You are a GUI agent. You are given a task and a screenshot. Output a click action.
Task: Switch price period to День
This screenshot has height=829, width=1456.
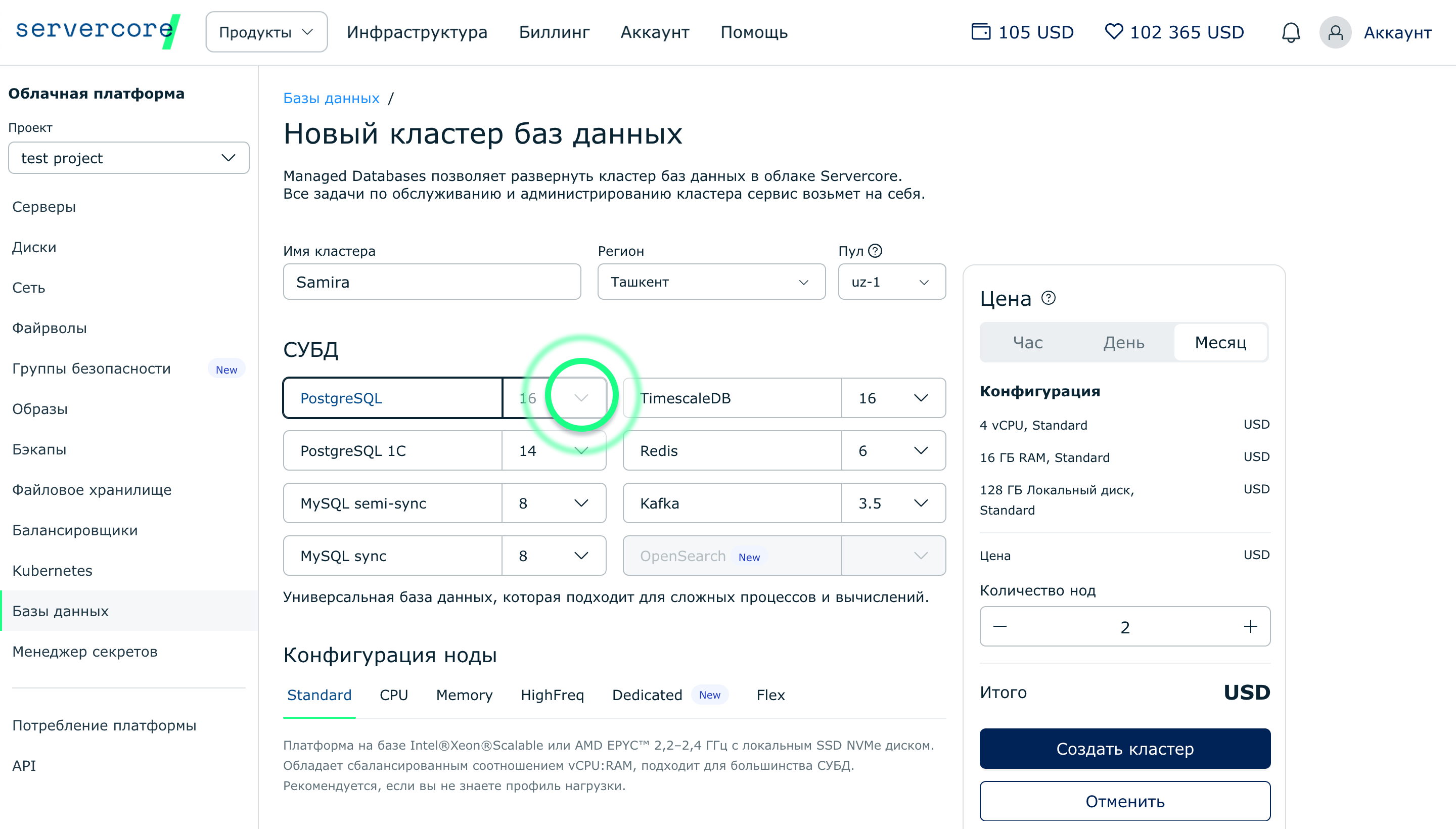pos(1123,342)
